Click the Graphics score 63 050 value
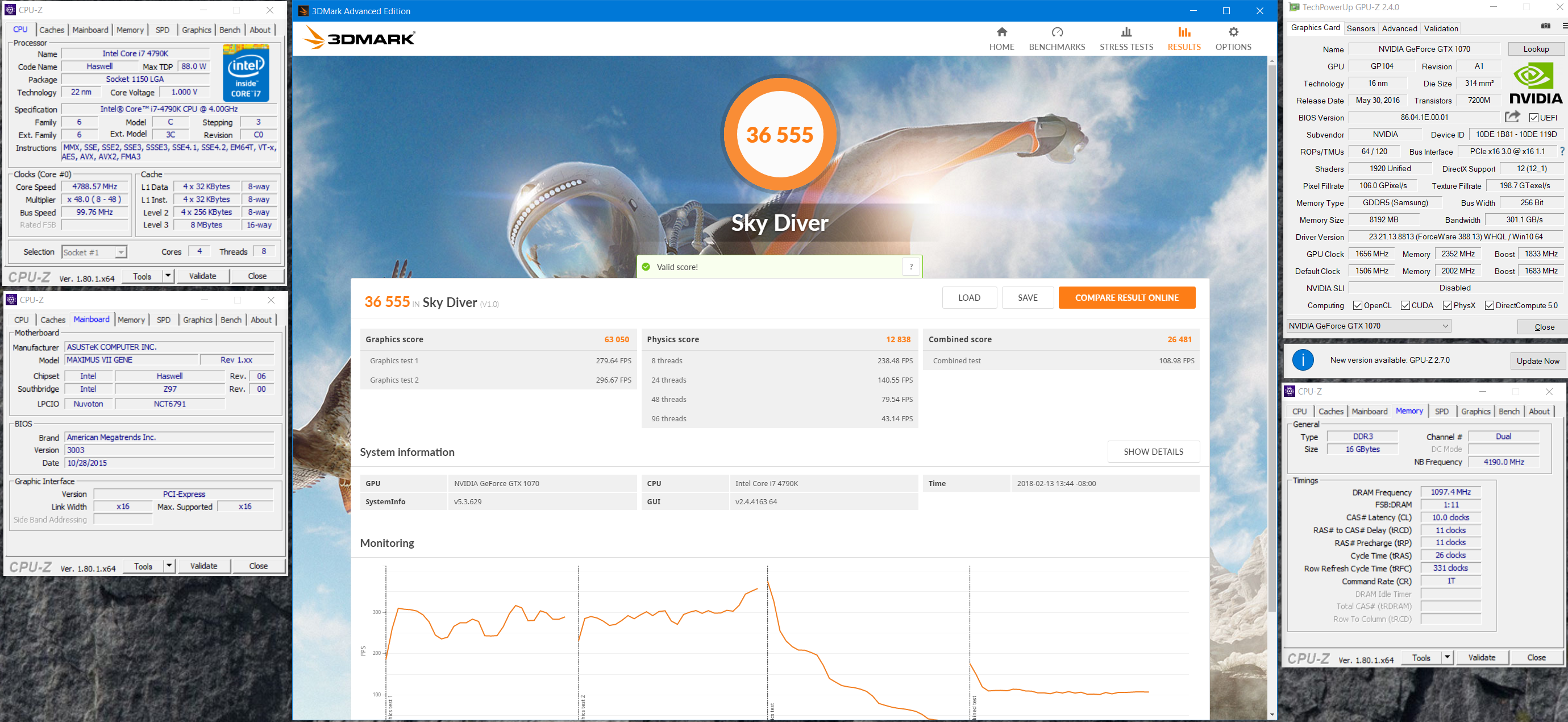 (617, 340)
